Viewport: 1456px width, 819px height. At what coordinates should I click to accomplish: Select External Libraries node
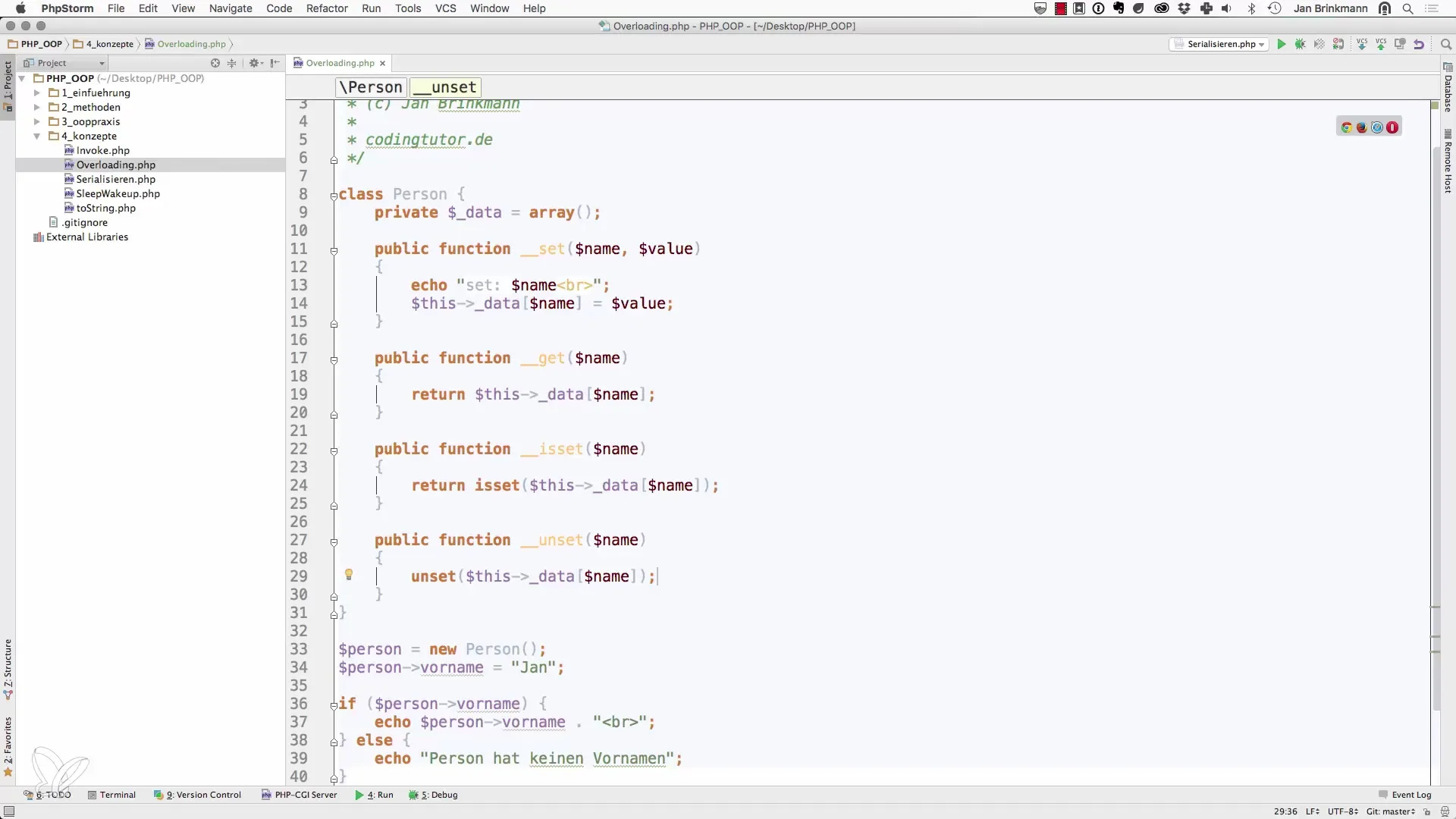coord(86,237)
